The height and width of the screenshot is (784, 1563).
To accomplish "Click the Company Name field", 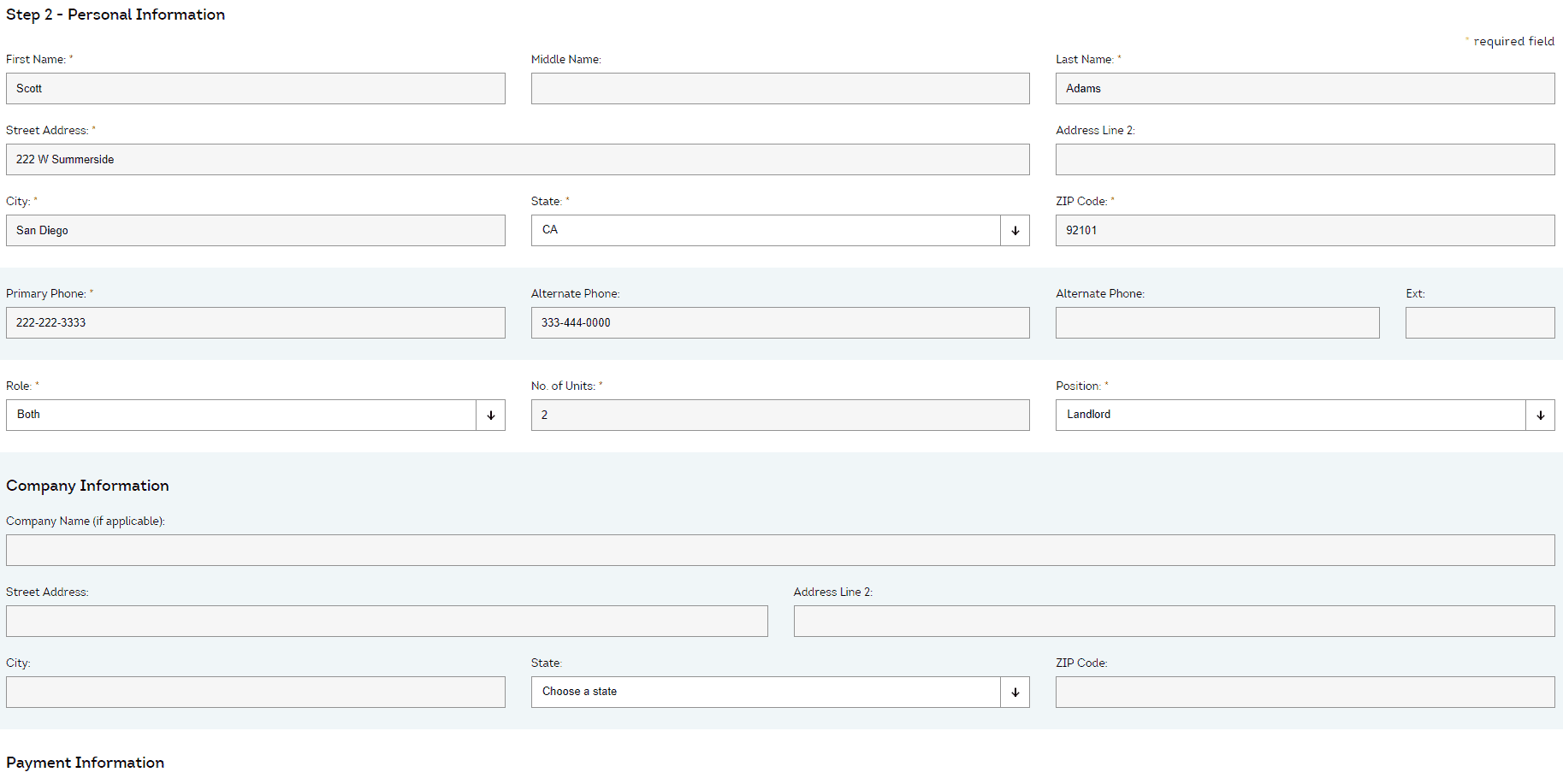I will pos(779,550).
